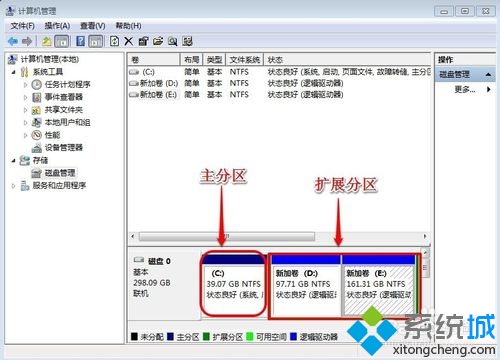Click the 事件查看器 tree icon
The image size is (500, 360).
click(36, 97)
